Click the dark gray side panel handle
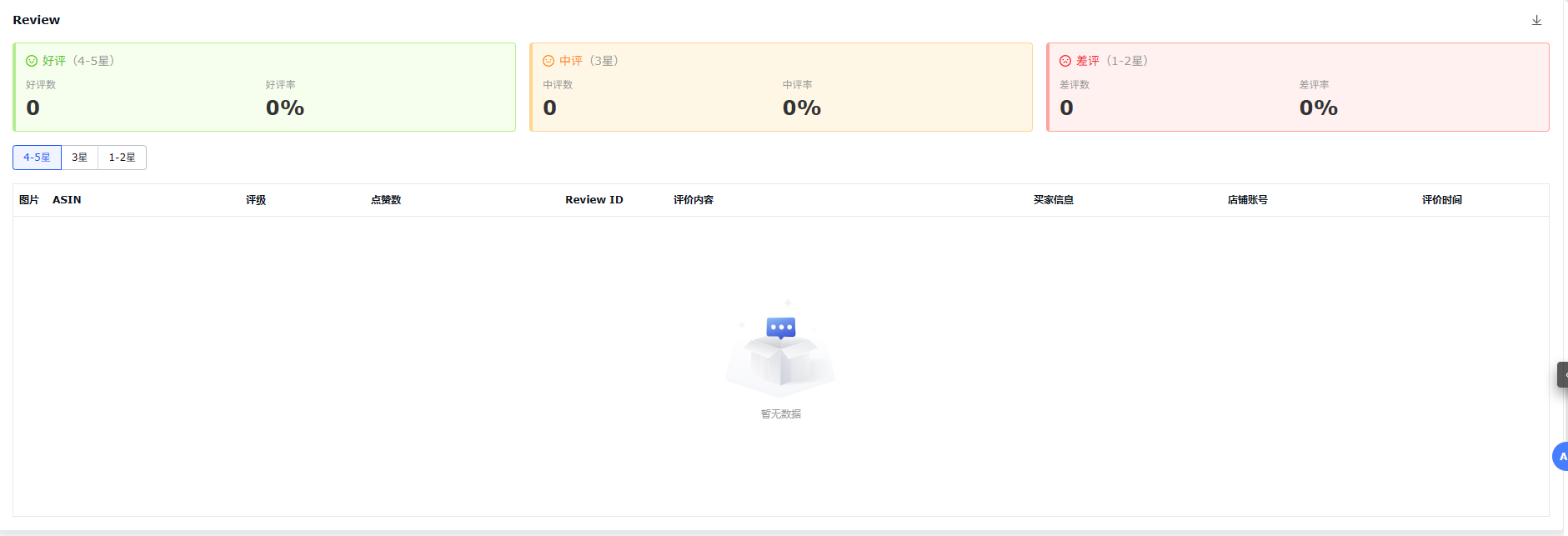Viewport: 1568px width, 536px height. [x=1562, y=374]
